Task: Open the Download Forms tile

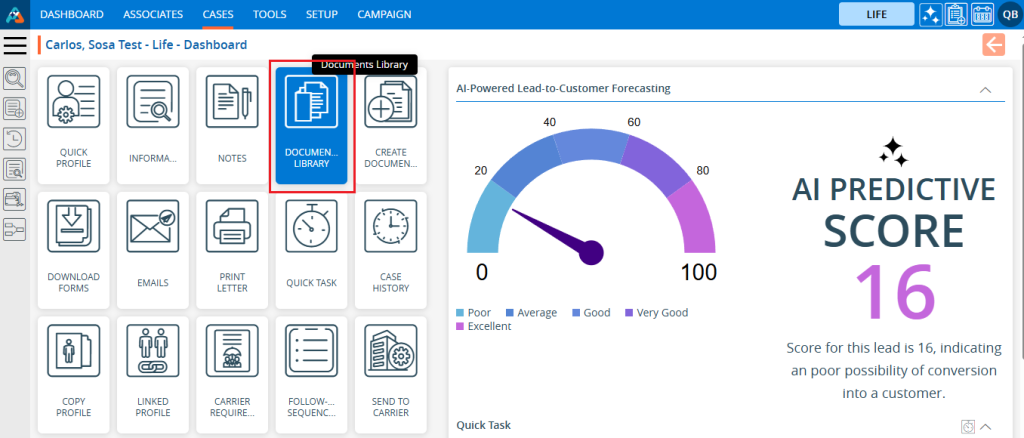Action: [x=74, y=250]
